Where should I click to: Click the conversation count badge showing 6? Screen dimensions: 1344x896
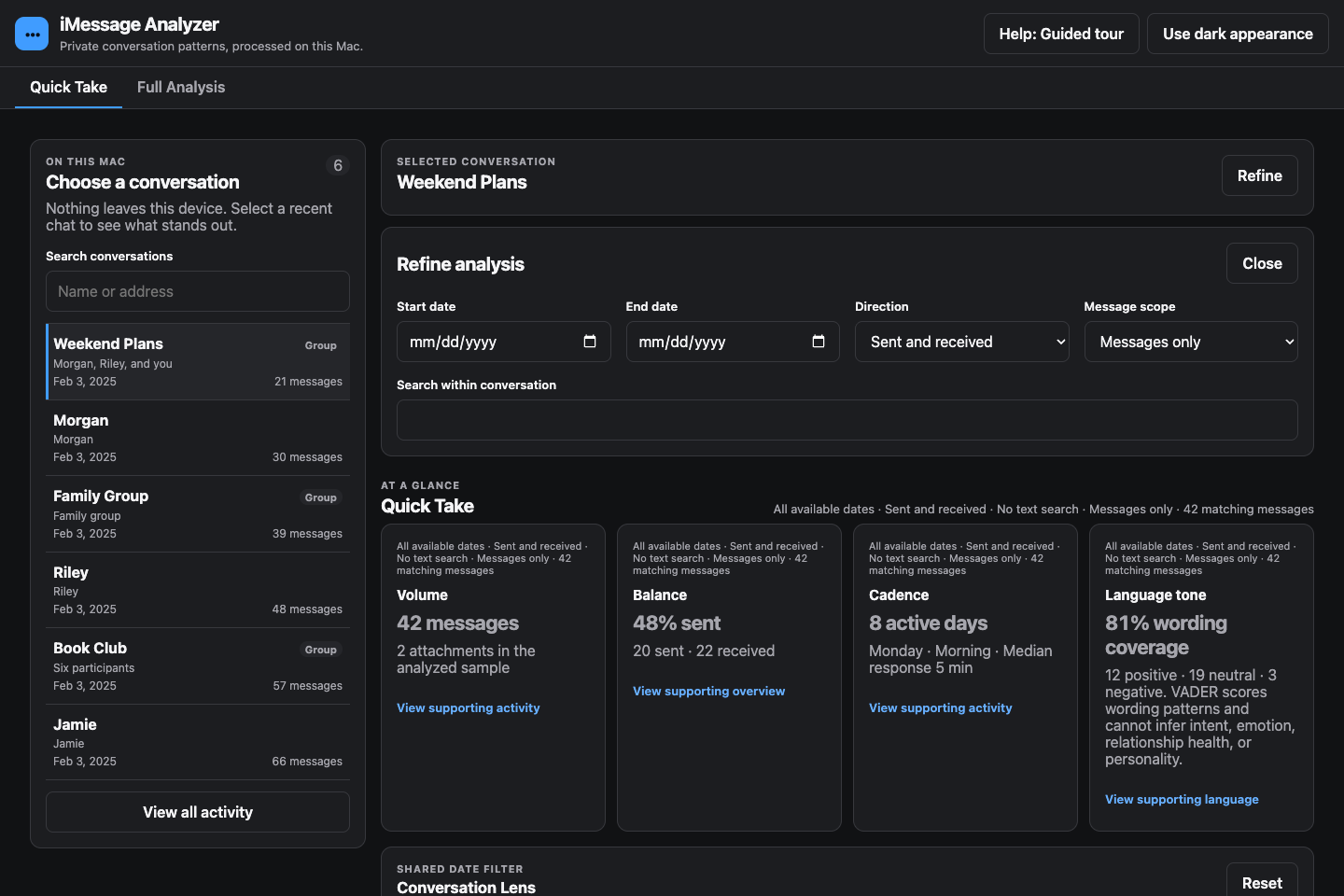pyautogui.click(x=338, y=165)
